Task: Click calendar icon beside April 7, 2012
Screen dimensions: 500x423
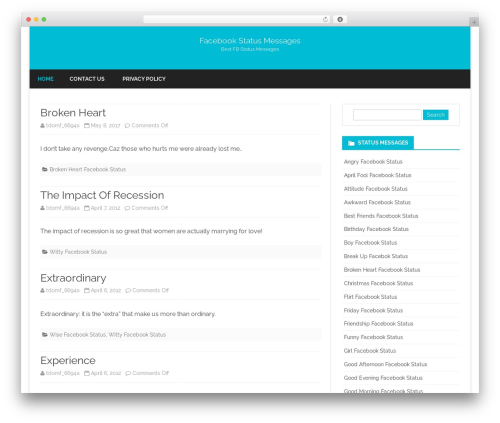Action: (x=87, y=208)
